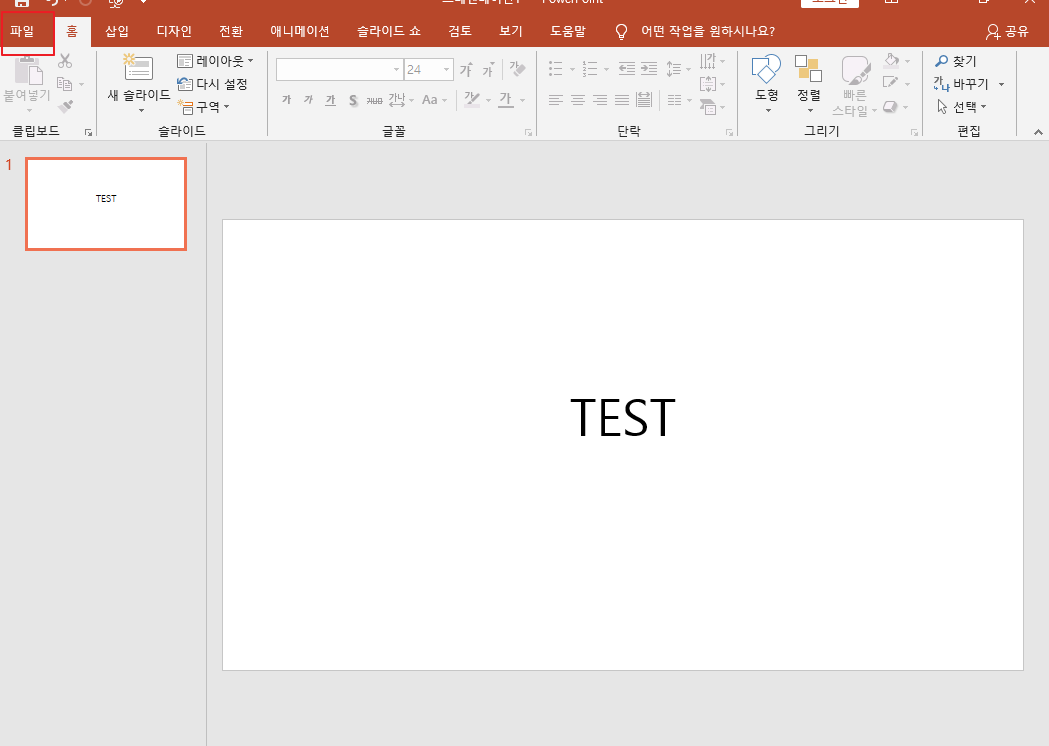Click the increase font size icon
This screenshot has height=746, width=1049.
pos(466,69)
